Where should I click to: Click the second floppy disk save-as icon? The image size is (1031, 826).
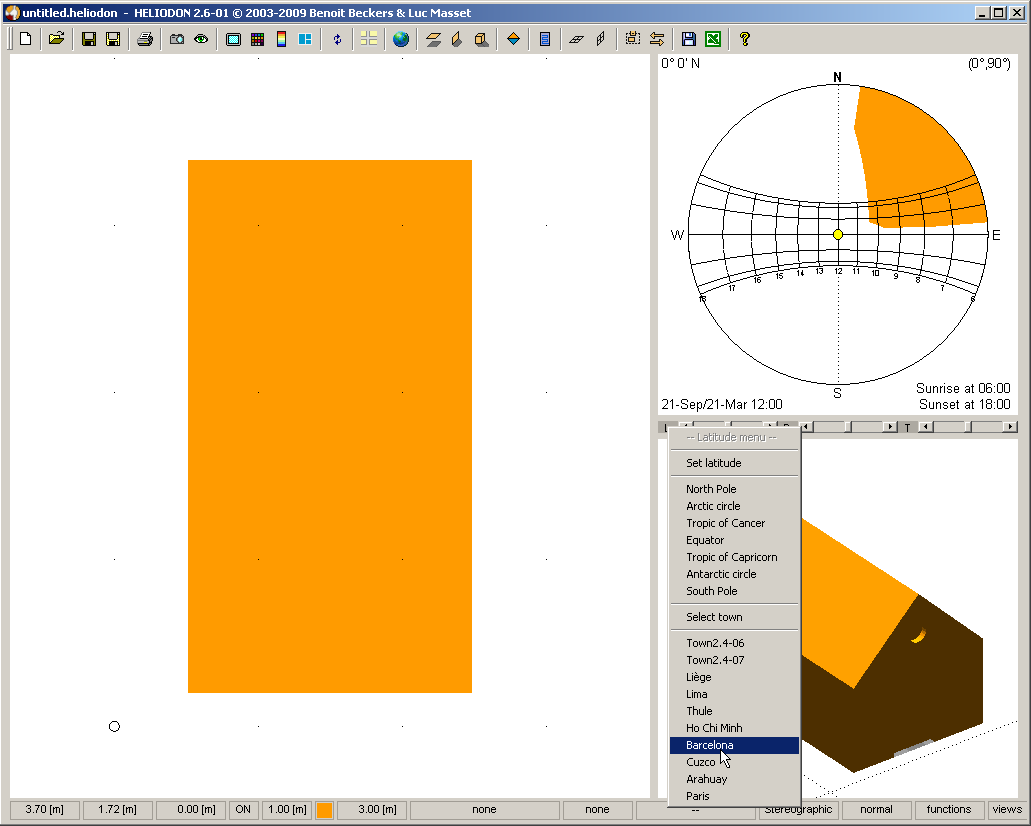point(113,39)
